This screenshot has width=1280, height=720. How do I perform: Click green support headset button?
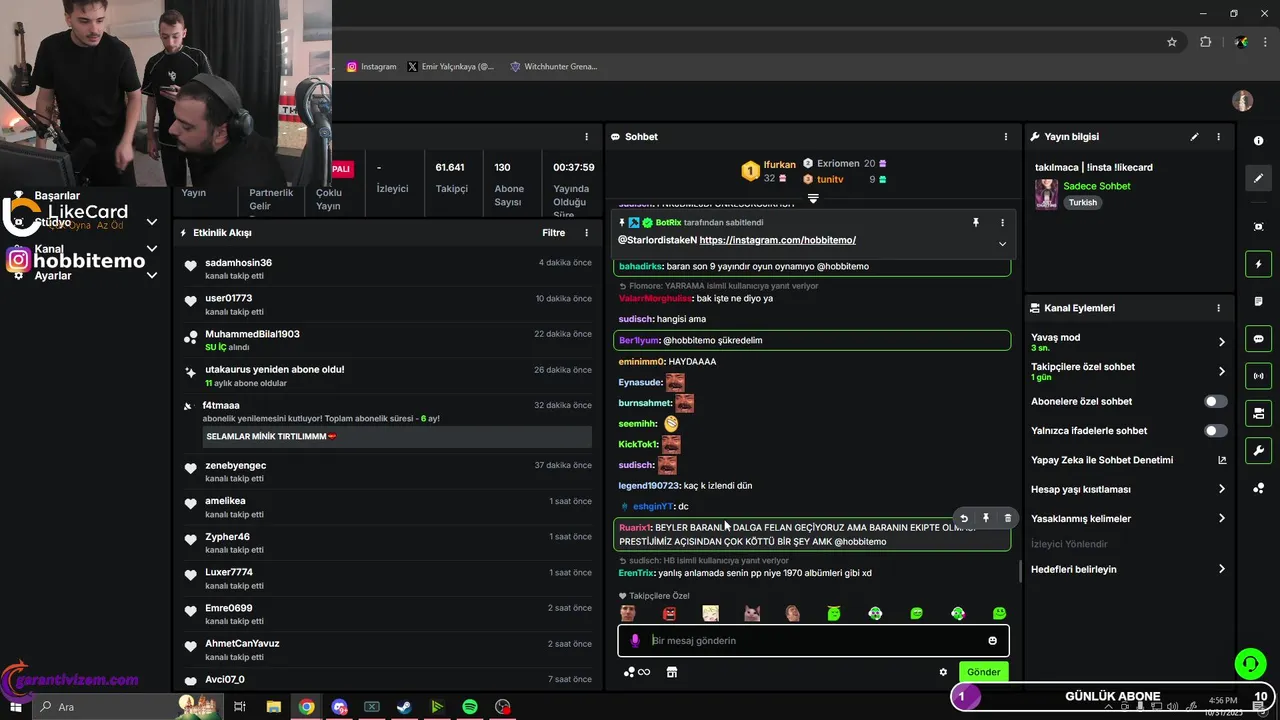tap(1249, 663)
